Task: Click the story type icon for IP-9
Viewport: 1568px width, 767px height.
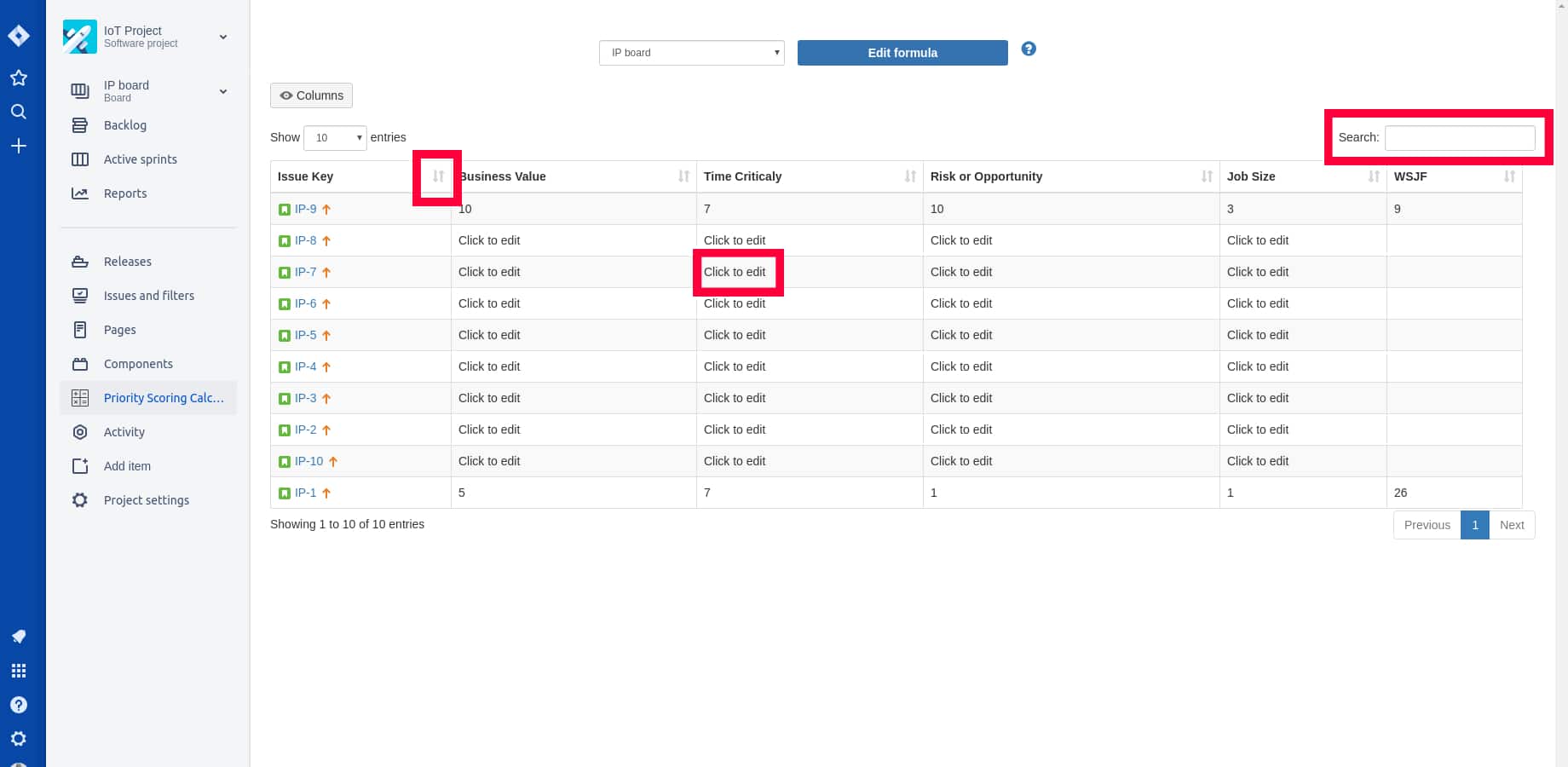Action: pyautogui.click(x=285, y=210)
